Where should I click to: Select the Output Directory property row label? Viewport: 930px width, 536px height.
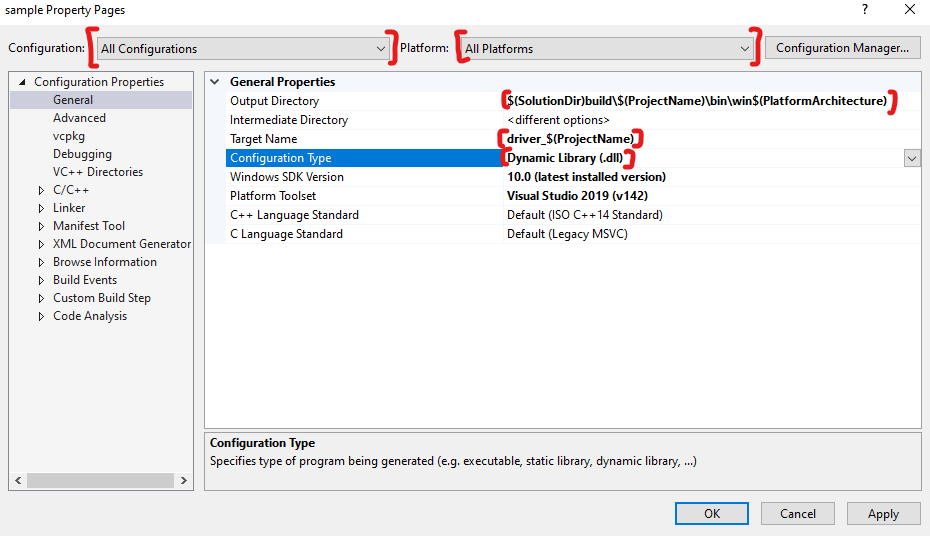pyautogui.click(x=275, y=101)
